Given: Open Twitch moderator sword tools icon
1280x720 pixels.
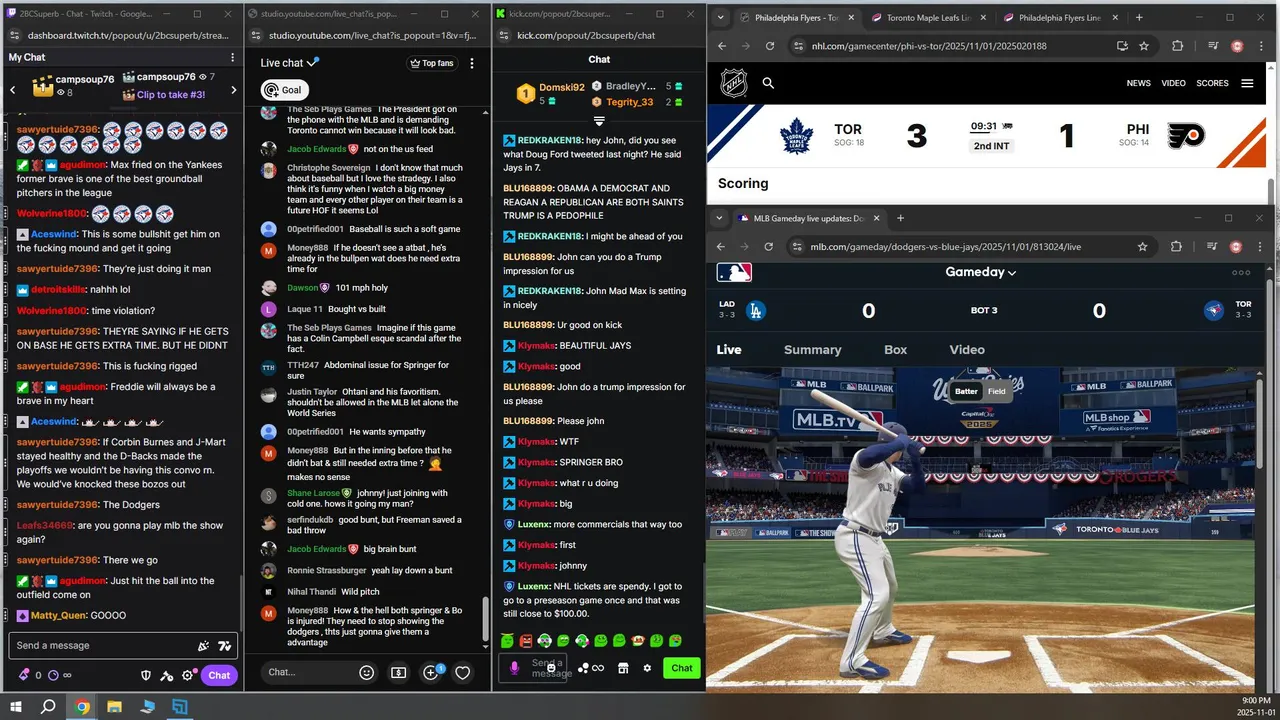Looking at the screenshot, I should pos(167,675).
